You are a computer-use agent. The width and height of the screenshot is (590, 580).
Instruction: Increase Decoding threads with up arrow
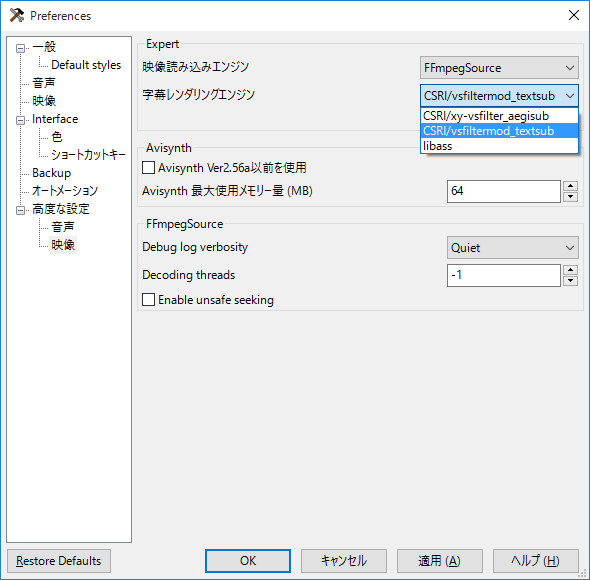click(x=570, y=270)
